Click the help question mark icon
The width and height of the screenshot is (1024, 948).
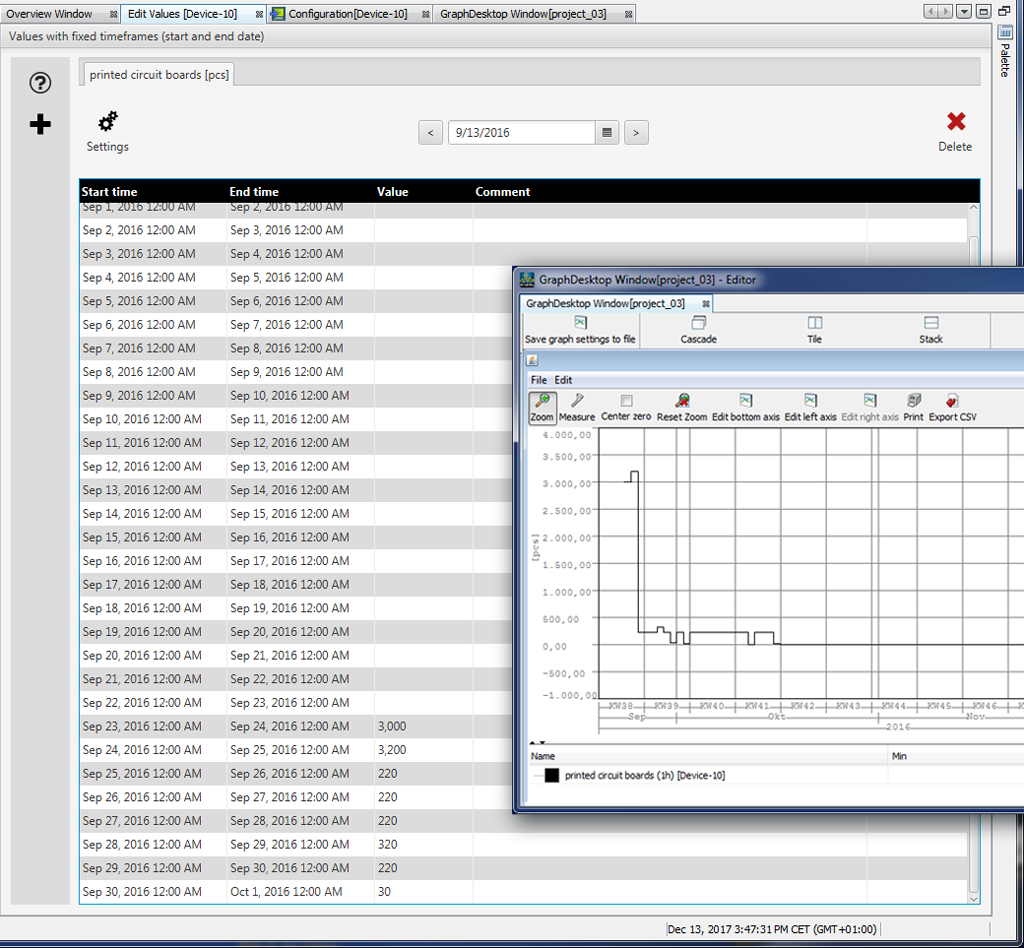point(40,83)
